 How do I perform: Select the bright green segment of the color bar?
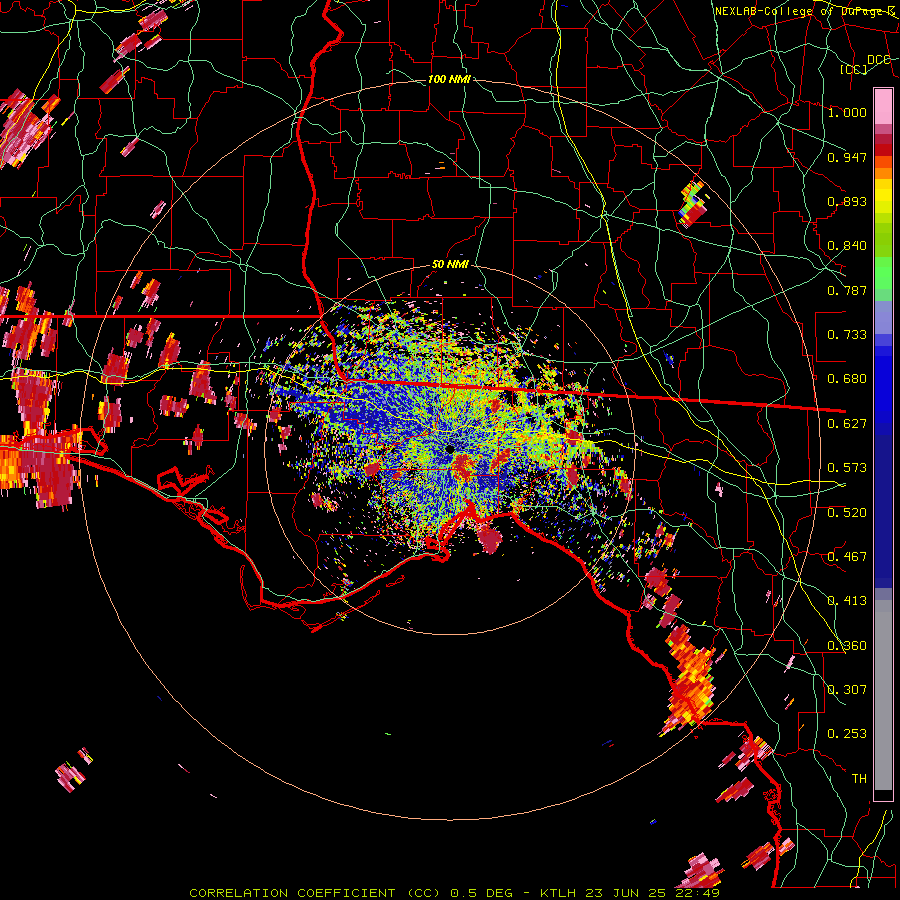(x=883, y=273)
